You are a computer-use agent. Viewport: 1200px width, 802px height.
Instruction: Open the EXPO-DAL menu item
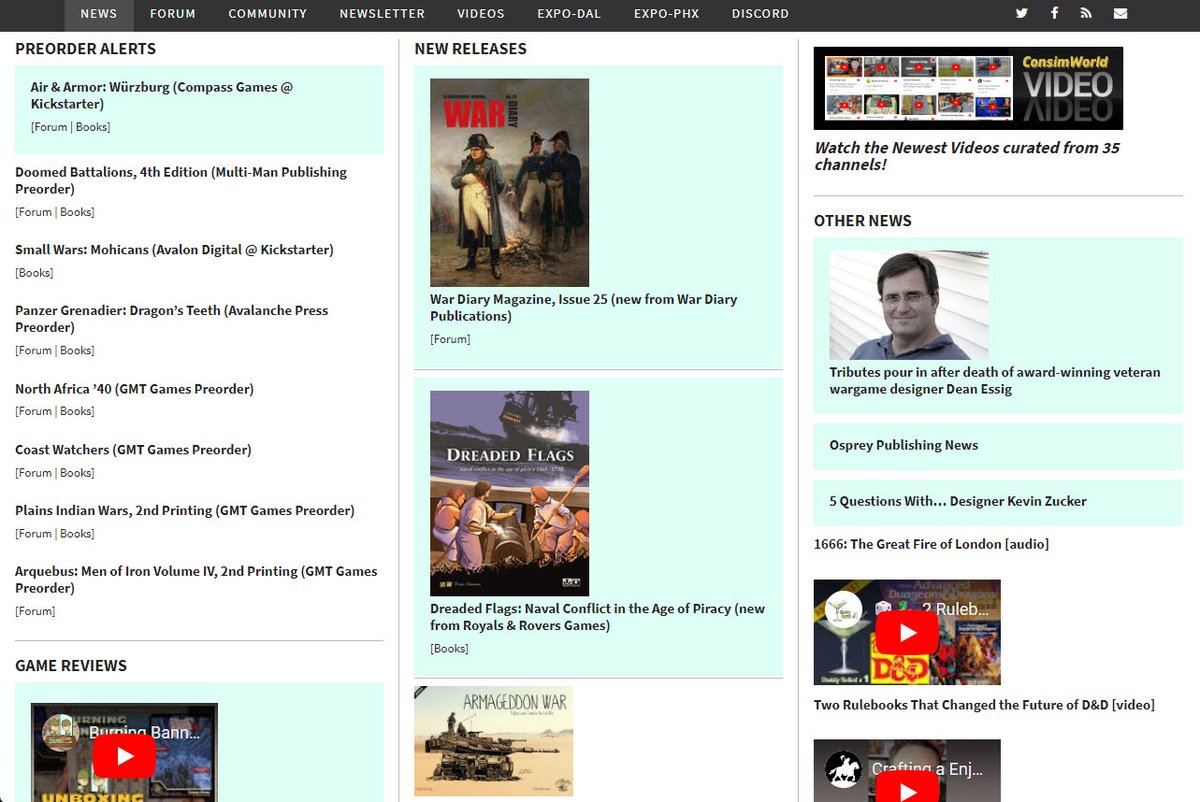tap(569, 14)
